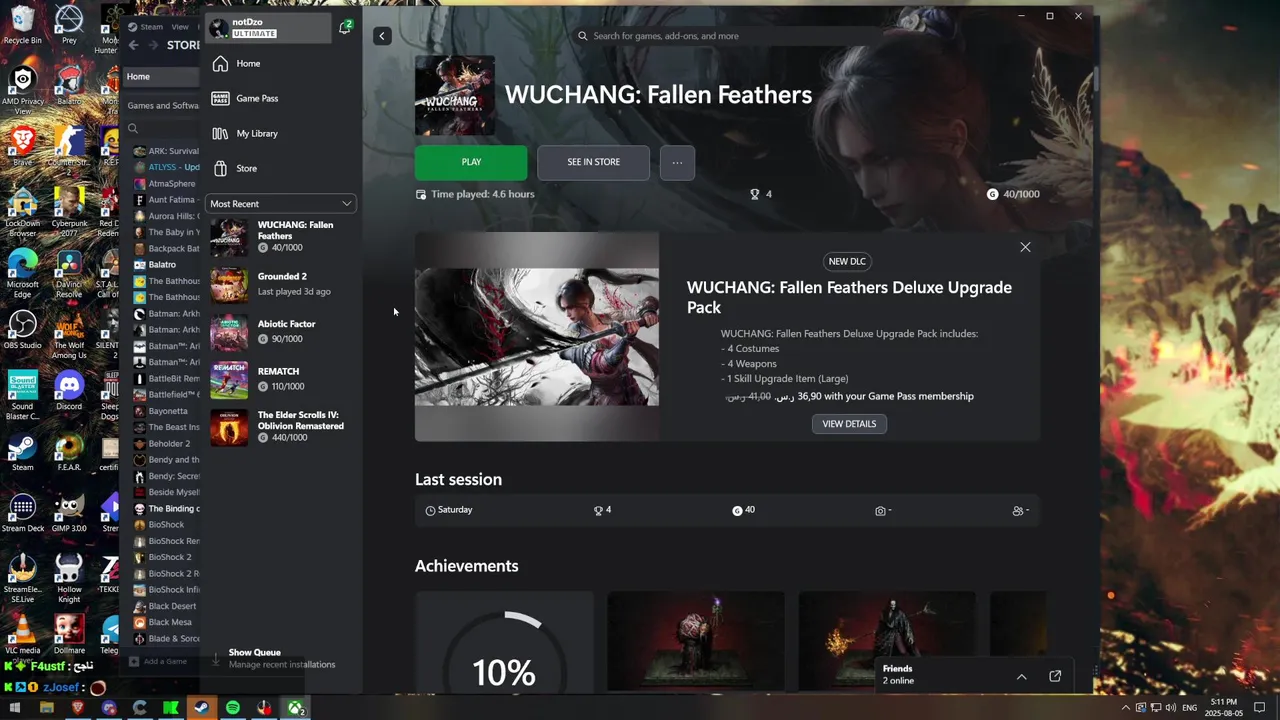Open the notDzo Ultimate profile card
Viewport: 1280px width, 720px height.
(268, 28)
